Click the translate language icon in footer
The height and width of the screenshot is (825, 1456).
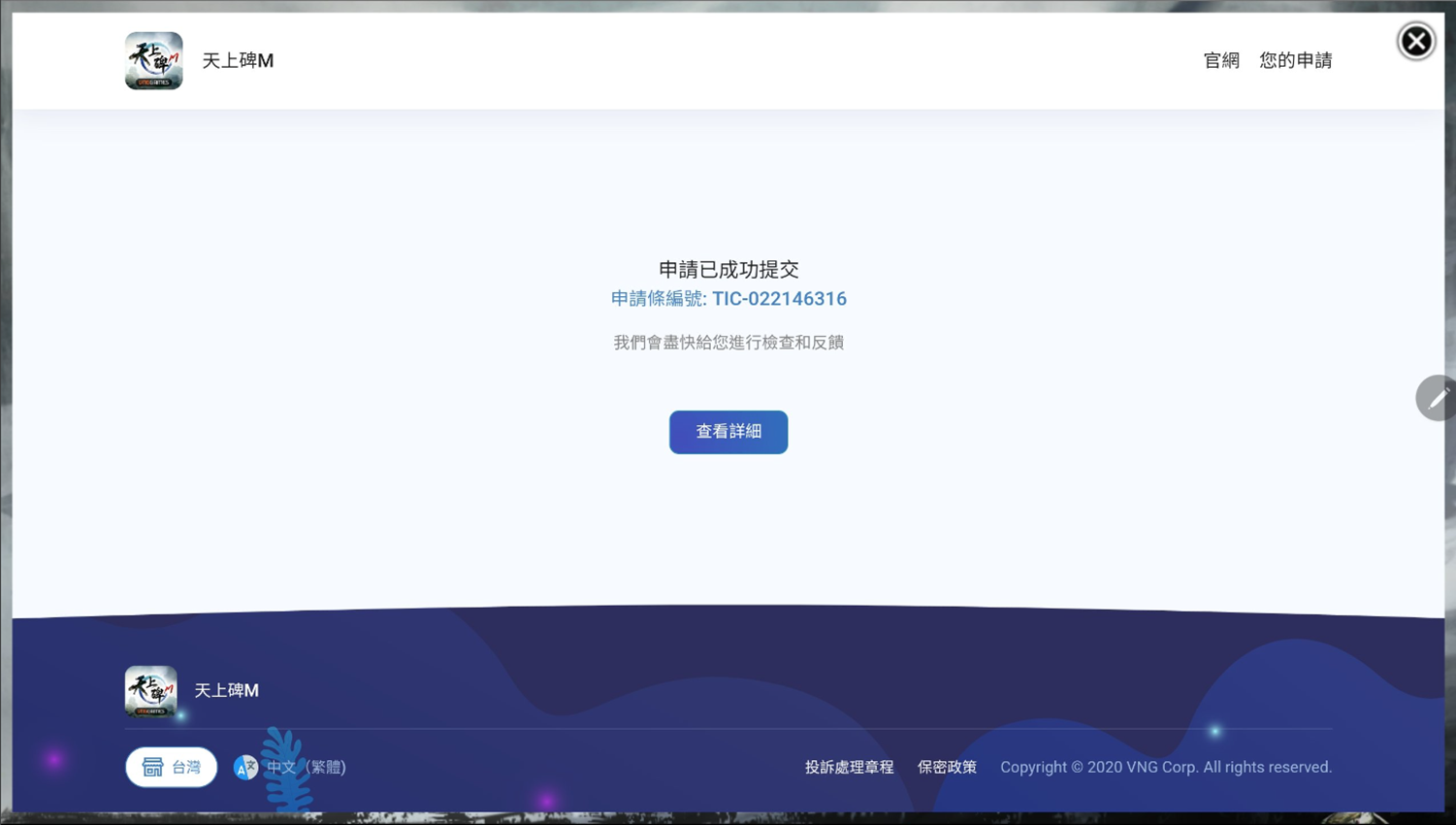click(245, 768)
